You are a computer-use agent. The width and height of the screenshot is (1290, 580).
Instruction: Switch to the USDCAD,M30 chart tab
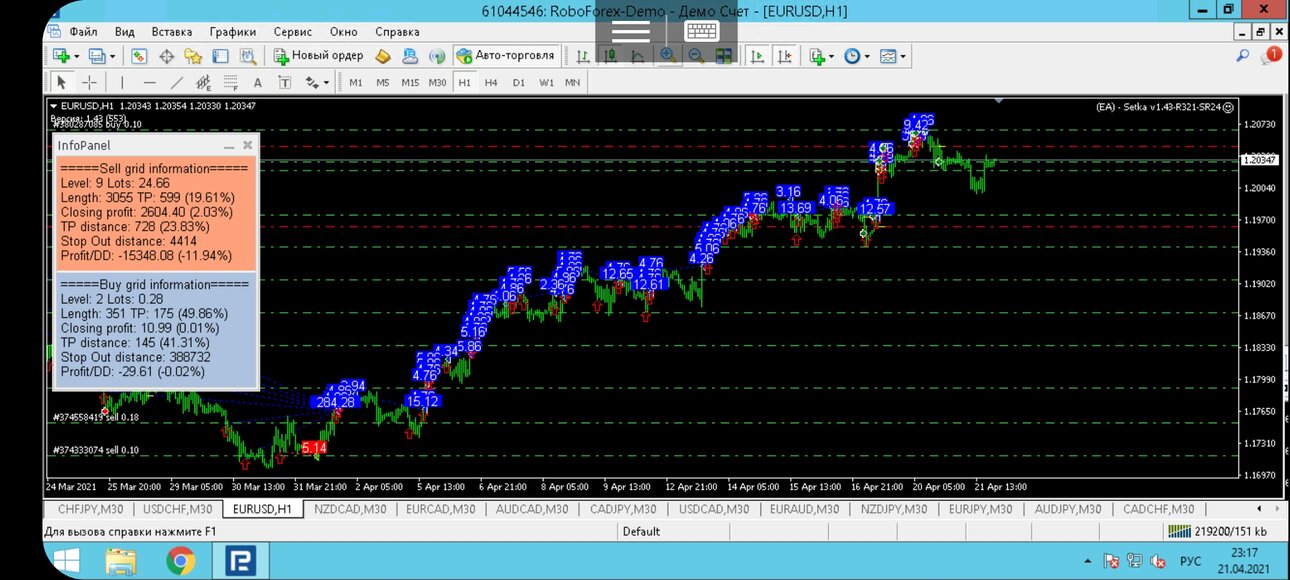[714, 509]
